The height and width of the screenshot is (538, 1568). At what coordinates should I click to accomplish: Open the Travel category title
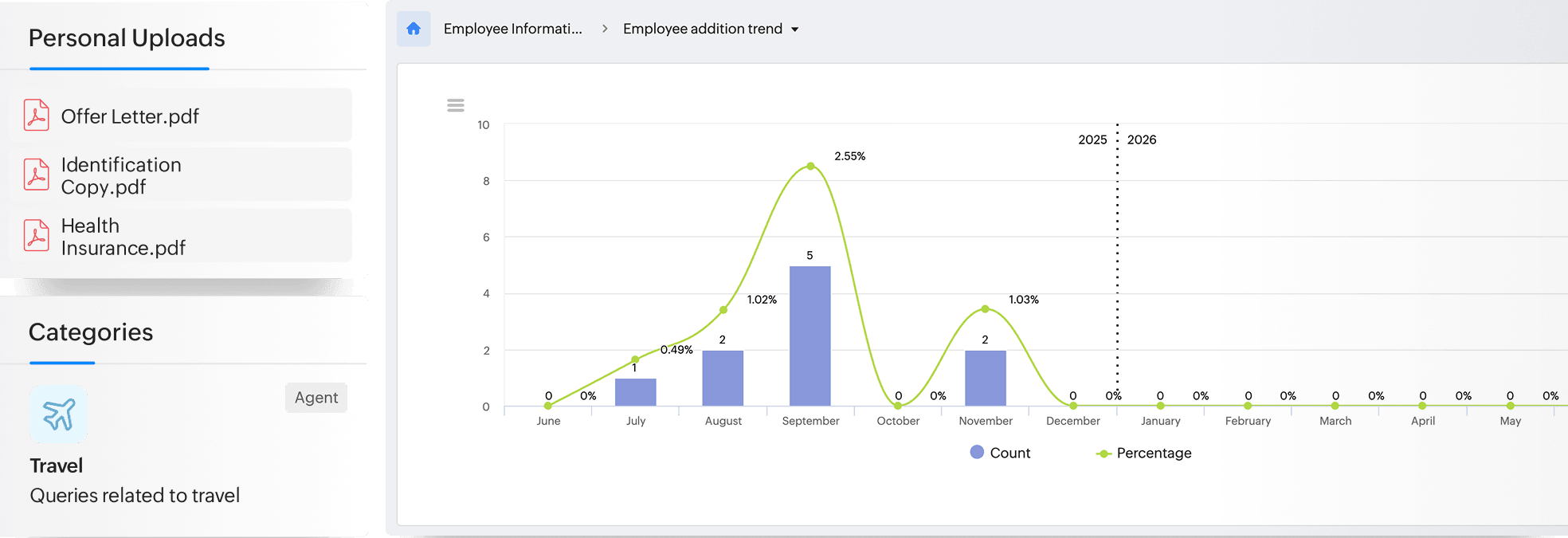(57, 465)
